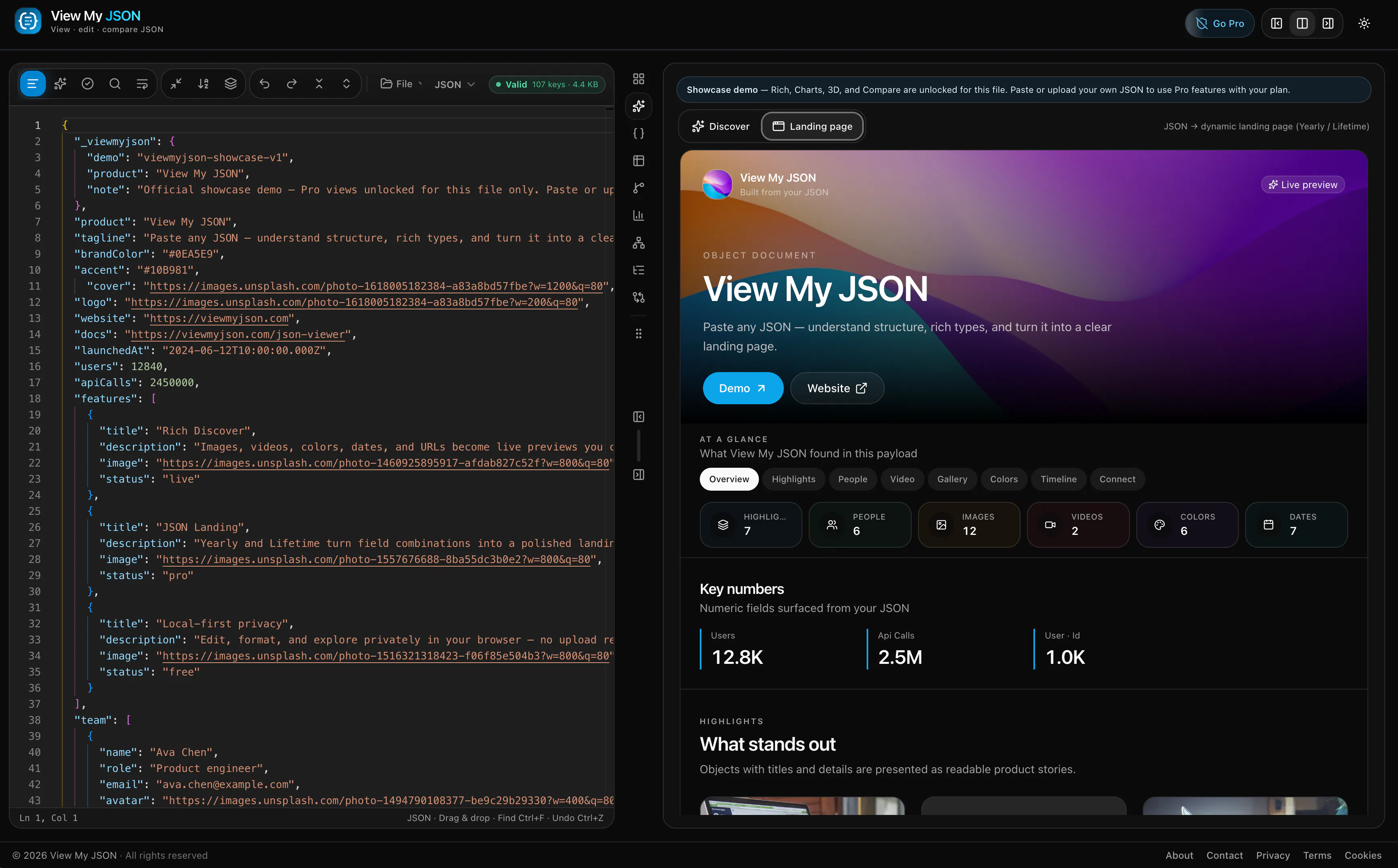Switch to the Landing page tab

[x=812, y=126]
